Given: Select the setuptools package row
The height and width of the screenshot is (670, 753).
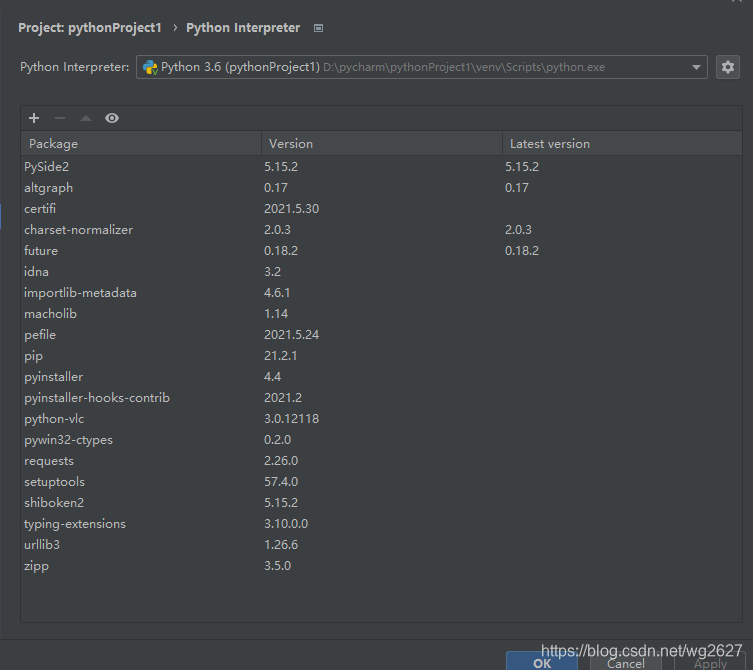Looking at the screenshot, I should pos(381,482).
